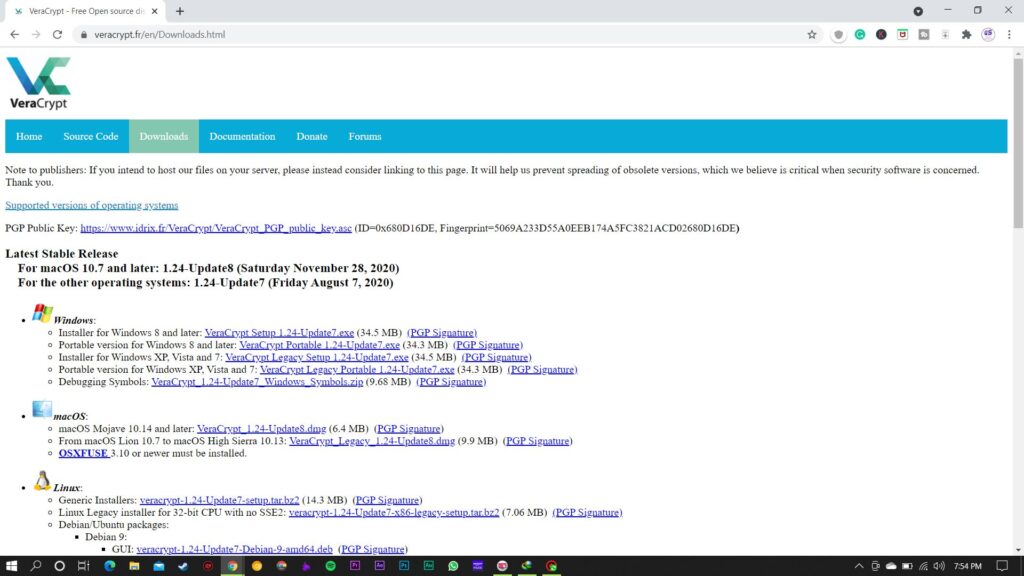Image resolution: width=1024 pixels, height=576 pixels.
Task: Go to the Home nav tab
Action: pyautogui.click(x=29, y=136)
